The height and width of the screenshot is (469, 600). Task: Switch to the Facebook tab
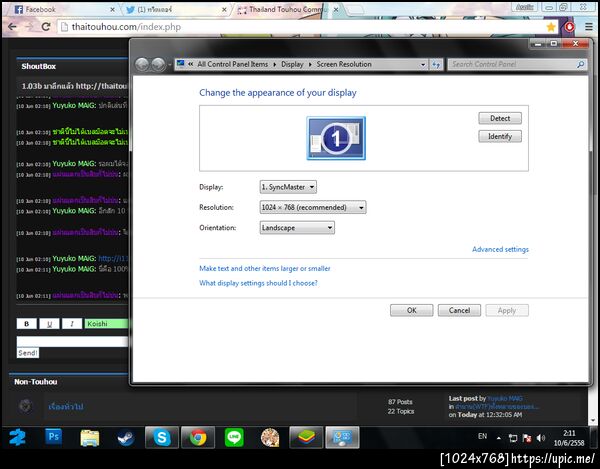[61, 10]
